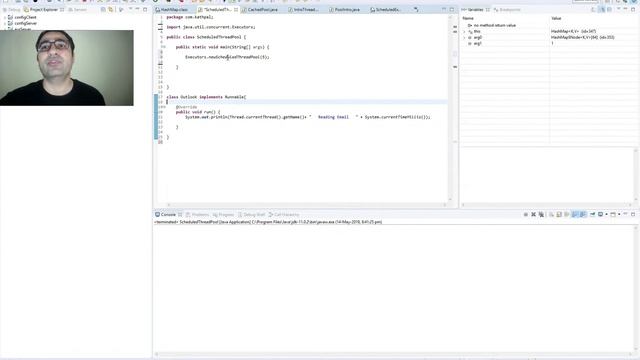This screenshot has width=640, height=360.
Task: Click the 'class Outlook implements Runnable' line
Action: coord(206,97)
